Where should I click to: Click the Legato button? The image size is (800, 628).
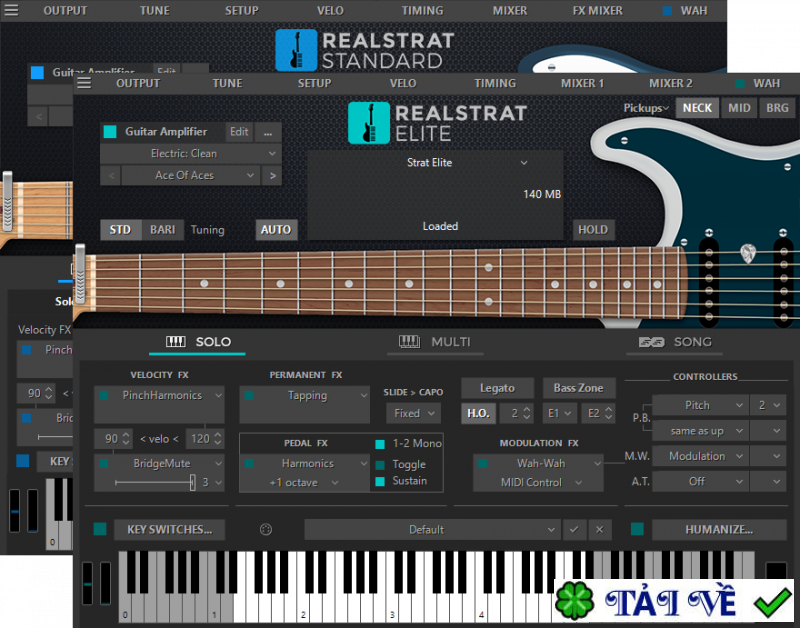click(497, 388)
